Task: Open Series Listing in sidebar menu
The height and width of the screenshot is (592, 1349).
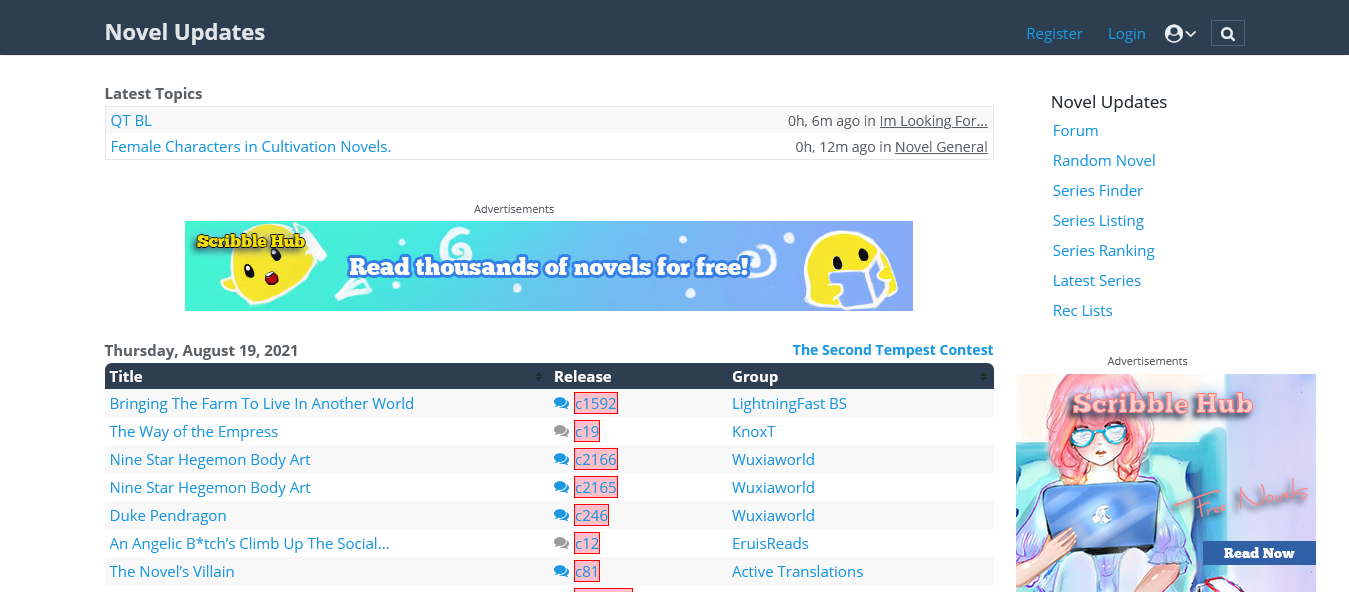Action: [1098, 221]
